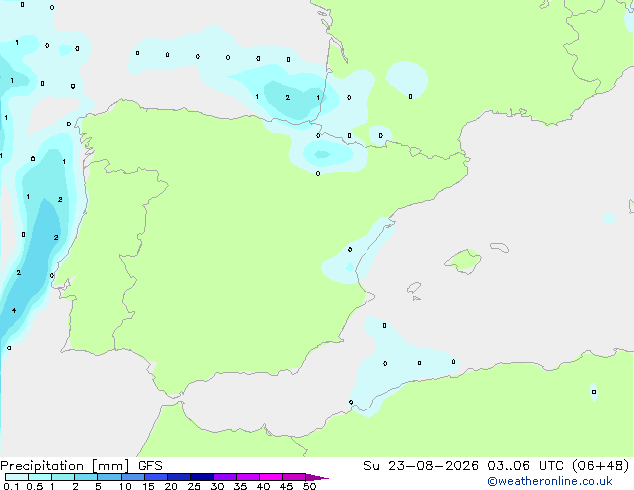Click the Mallorca island on the map
634x490 pixels.
(x=463, y=261)
